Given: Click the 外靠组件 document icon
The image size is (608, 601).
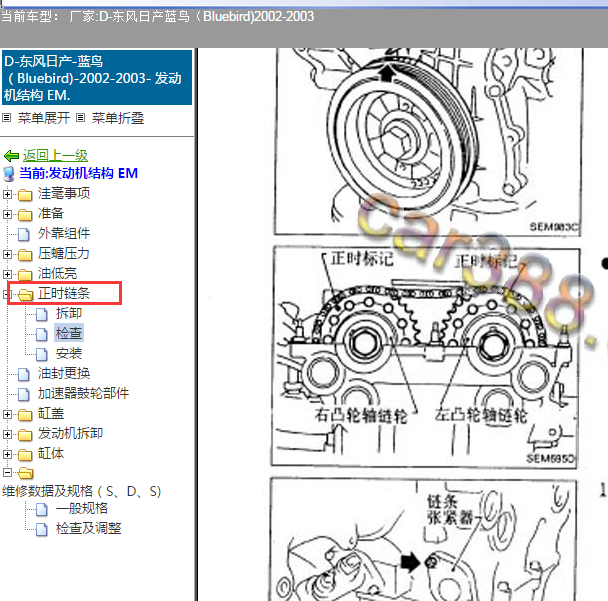Looking at the screenshot, I should [x=25, y=234].
